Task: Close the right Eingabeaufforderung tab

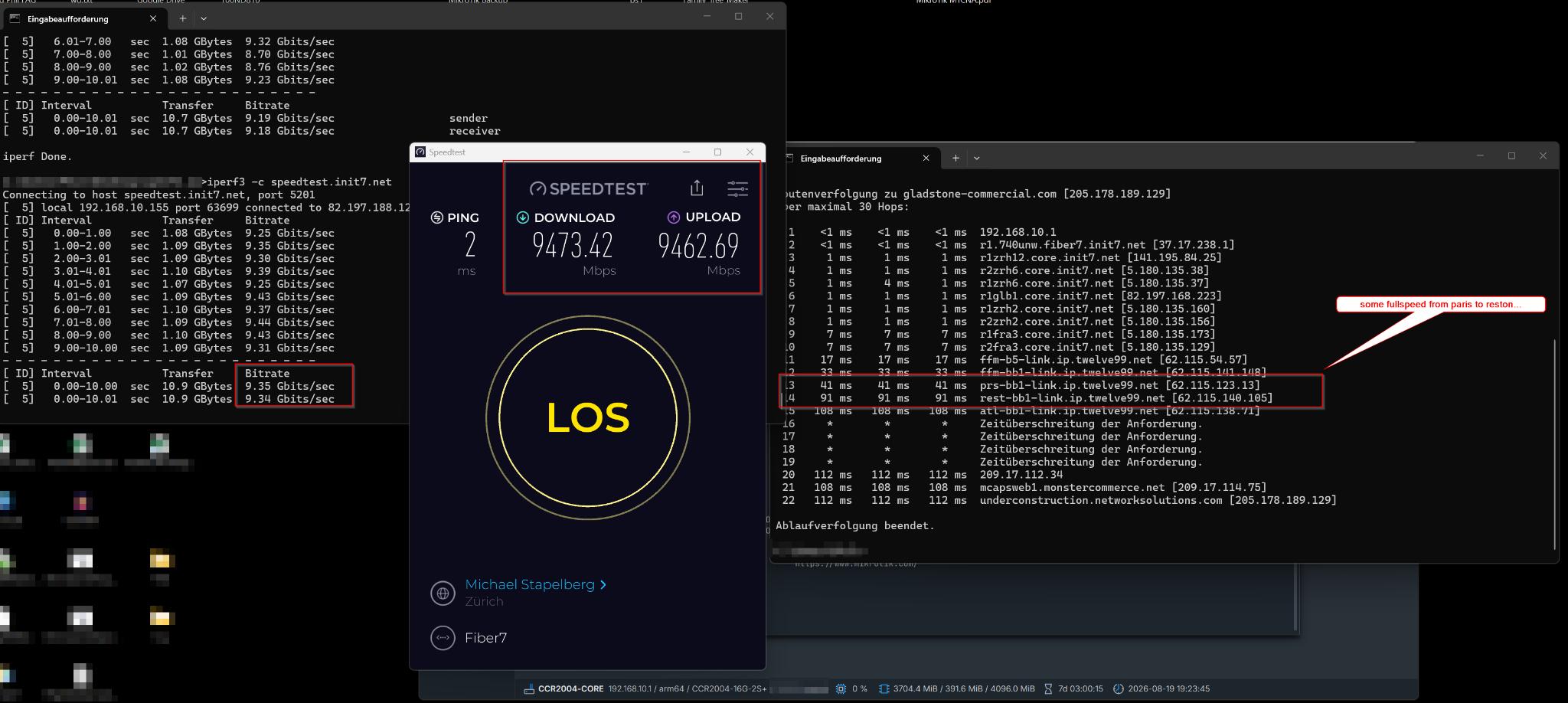Action: coord(926,158)
